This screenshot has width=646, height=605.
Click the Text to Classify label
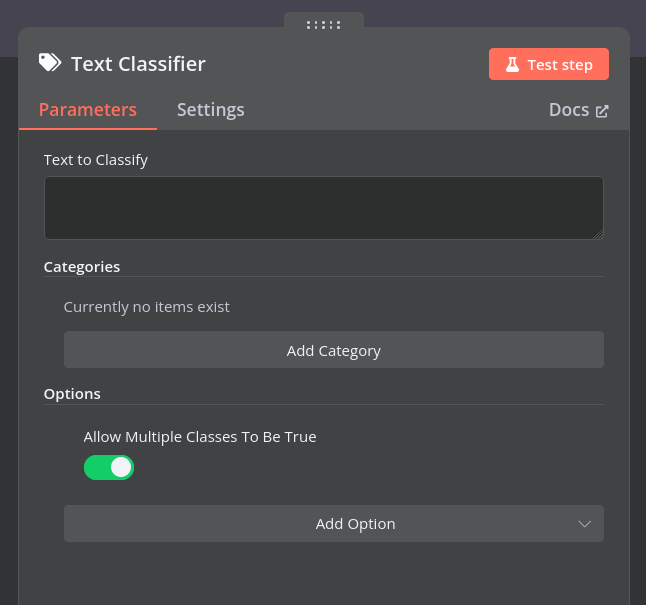coord(96,160)
